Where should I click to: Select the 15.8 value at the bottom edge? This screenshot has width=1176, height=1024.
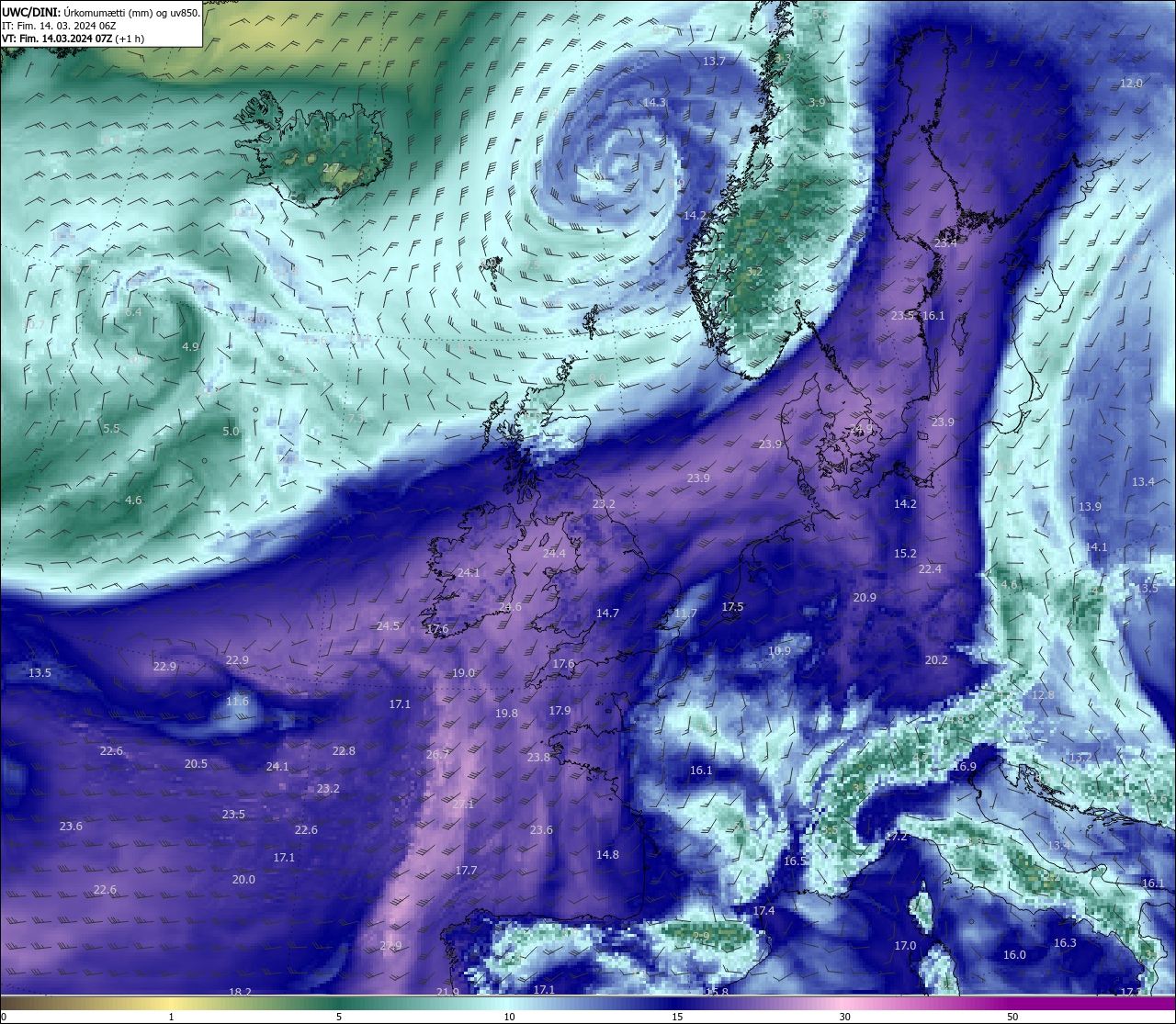717,992
